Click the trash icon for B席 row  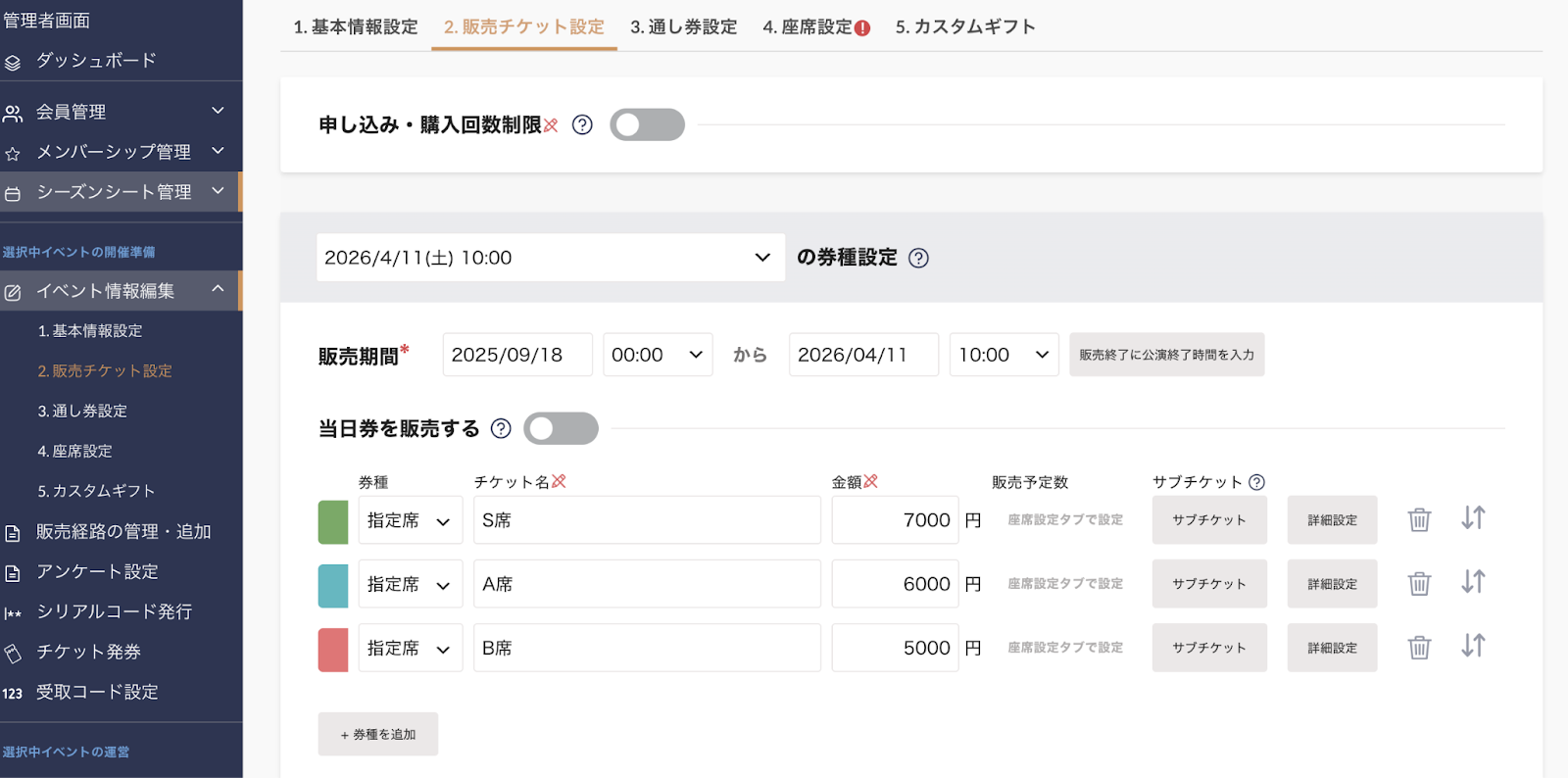coord(1419,648)
